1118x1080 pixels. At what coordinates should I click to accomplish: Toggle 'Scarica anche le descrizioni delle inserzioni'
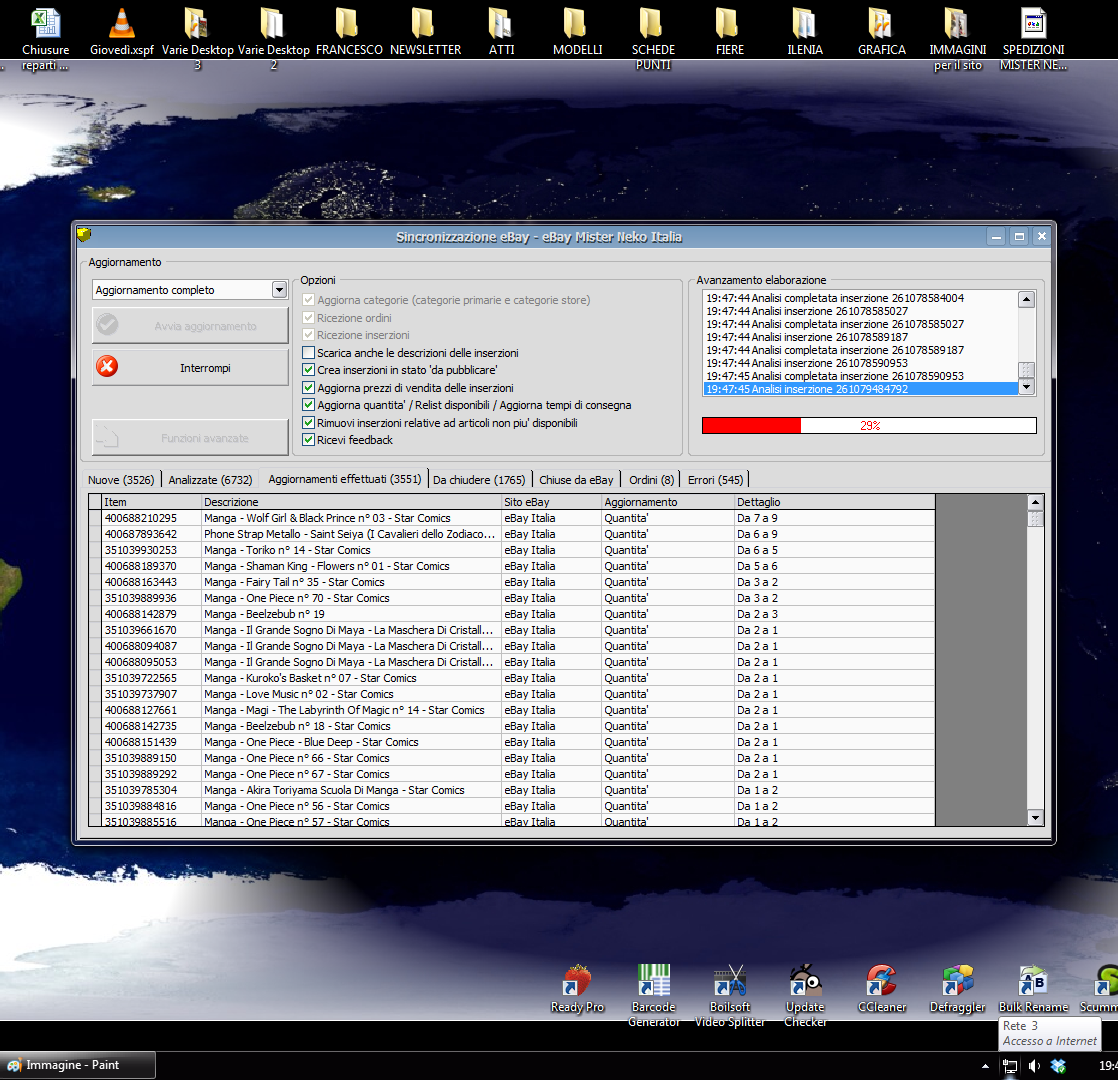pyautogui.click(x=309, y=353)
